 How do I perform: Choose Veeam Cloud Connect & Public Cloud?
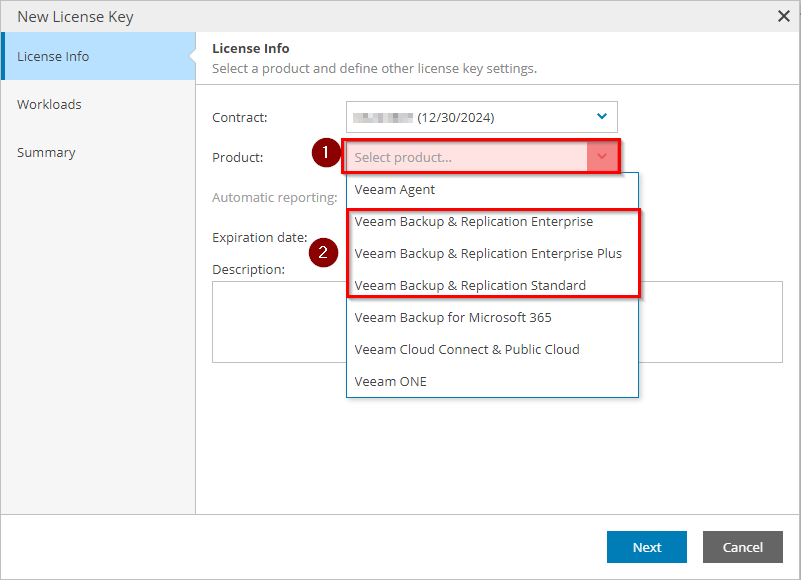pyautogui.click(x=492, y=350)
